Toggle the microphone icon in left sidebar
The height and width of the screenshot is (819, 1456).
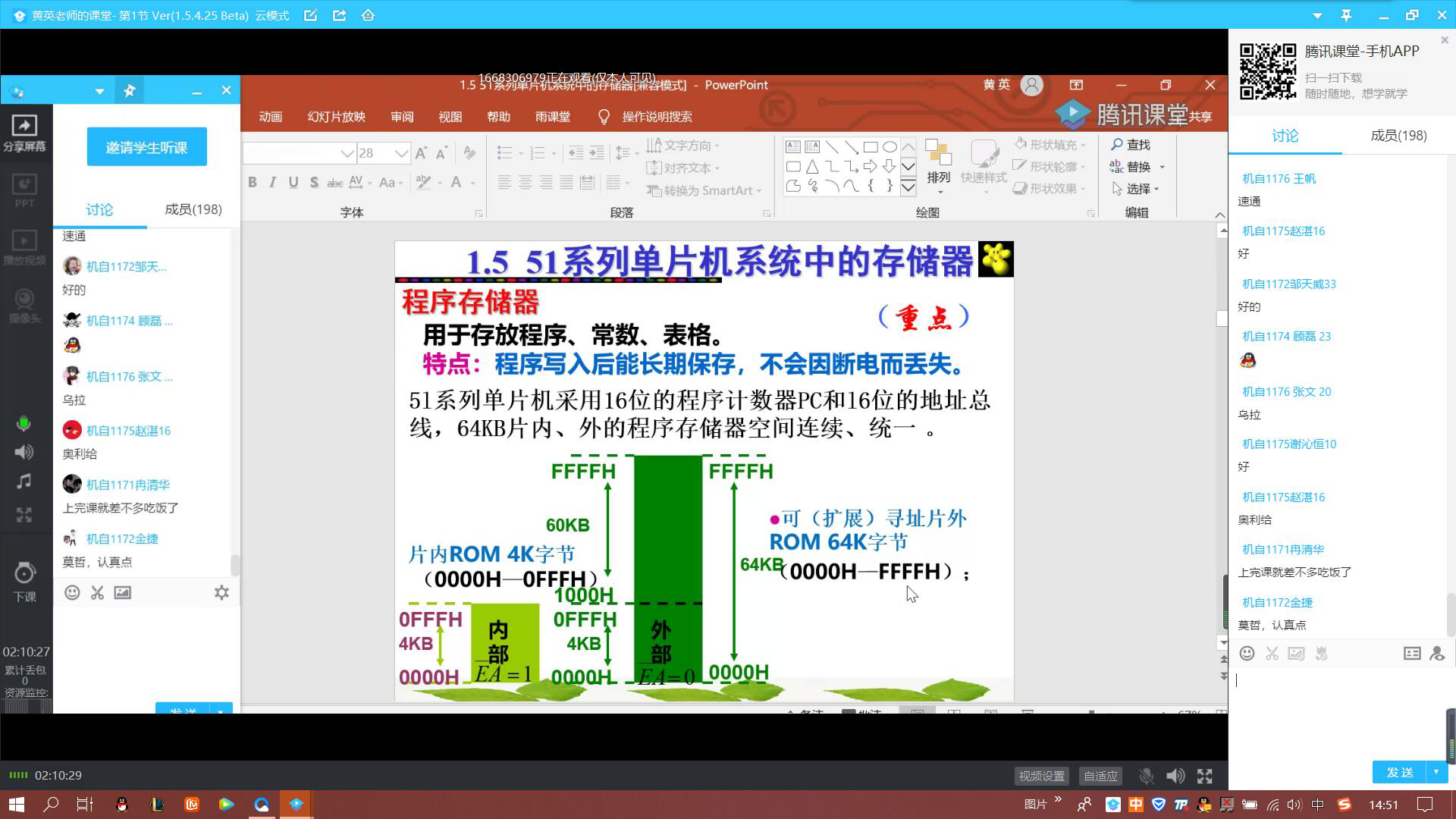click(24, 423)
